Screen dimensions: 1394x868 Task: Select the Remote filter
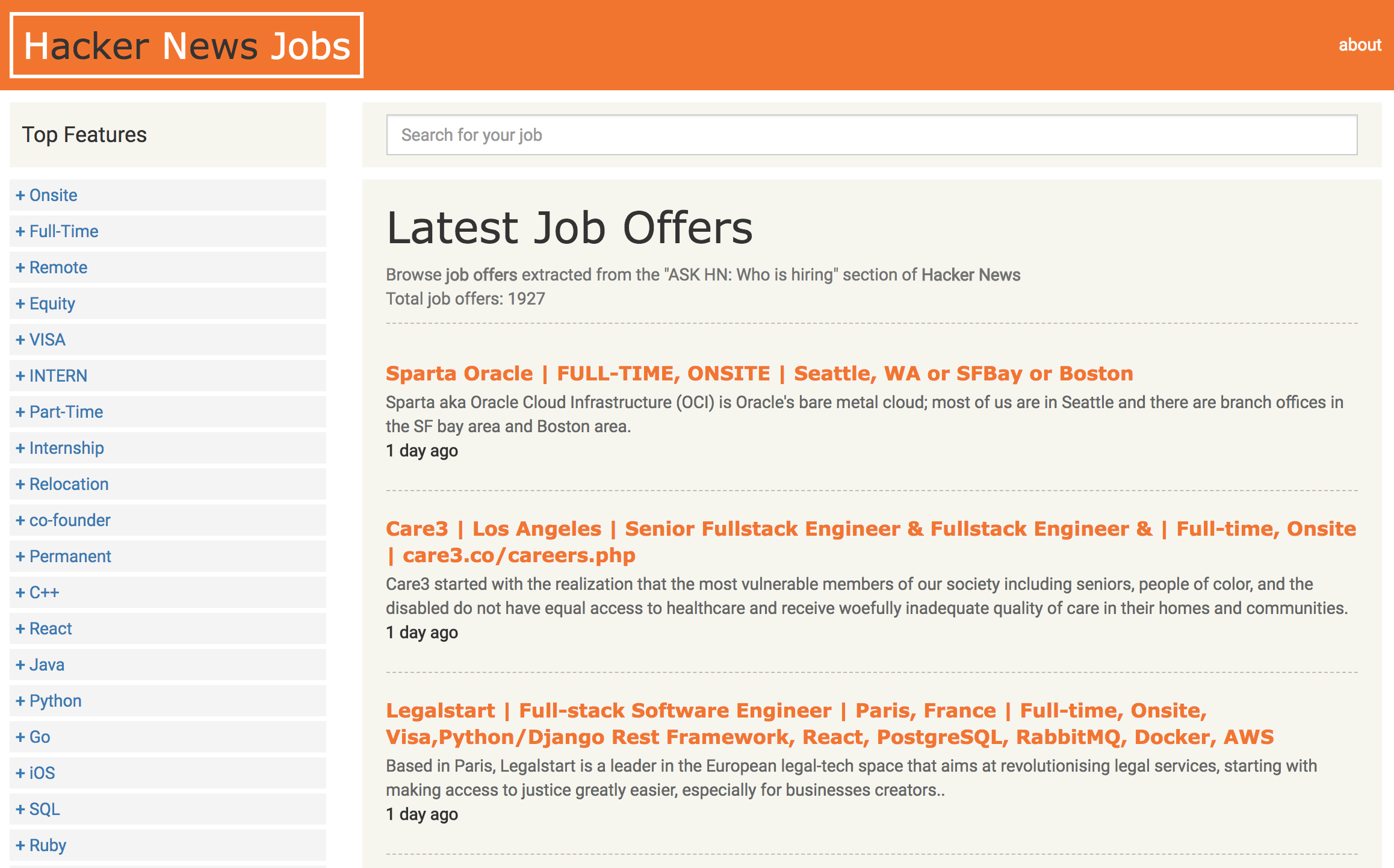168,267
